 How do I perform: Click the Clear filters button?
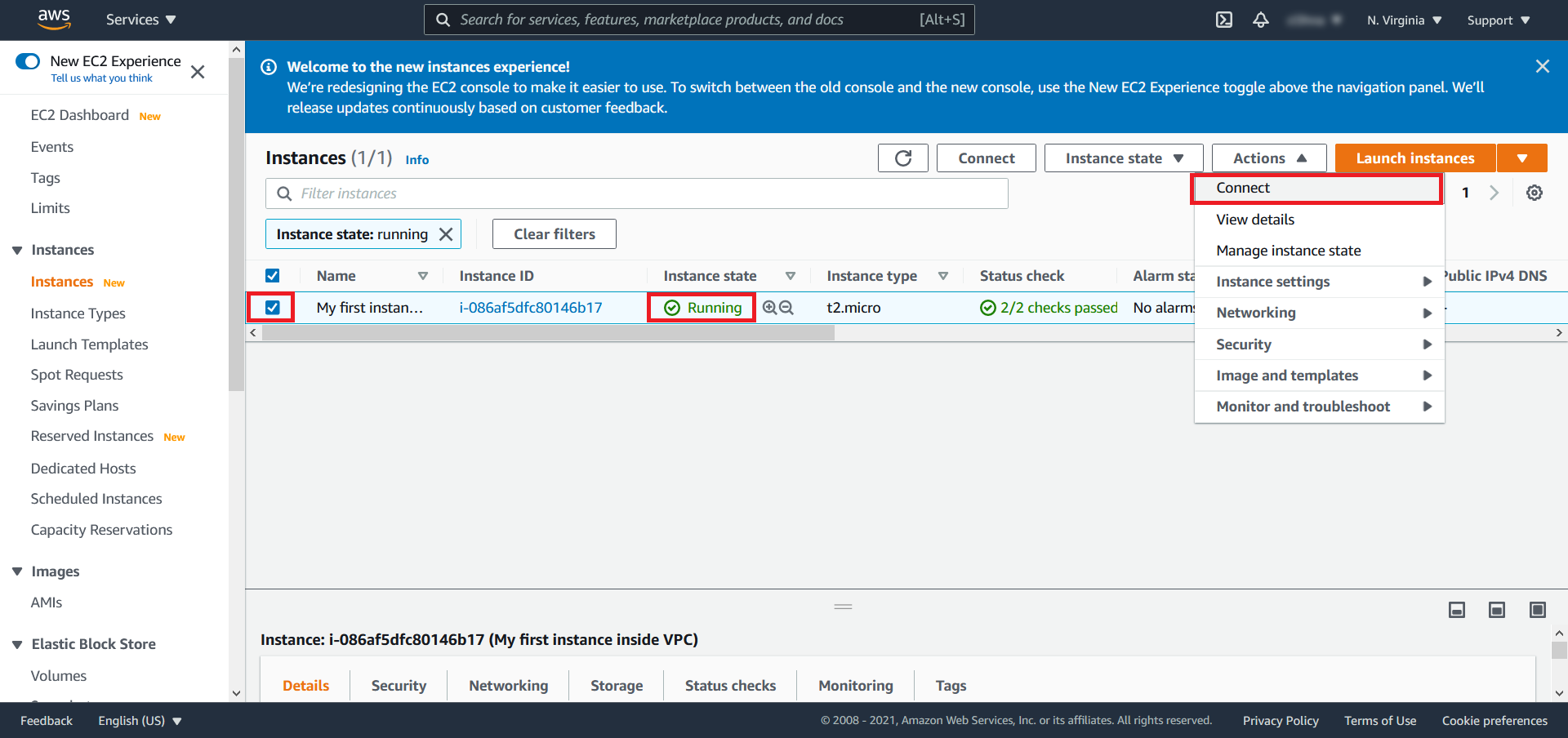pos(554,234)
